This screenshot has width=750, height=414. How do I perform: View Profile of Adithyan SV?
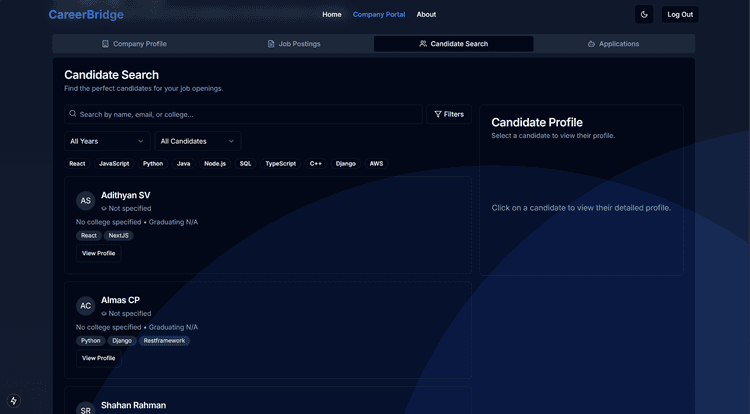coord(99,253)
